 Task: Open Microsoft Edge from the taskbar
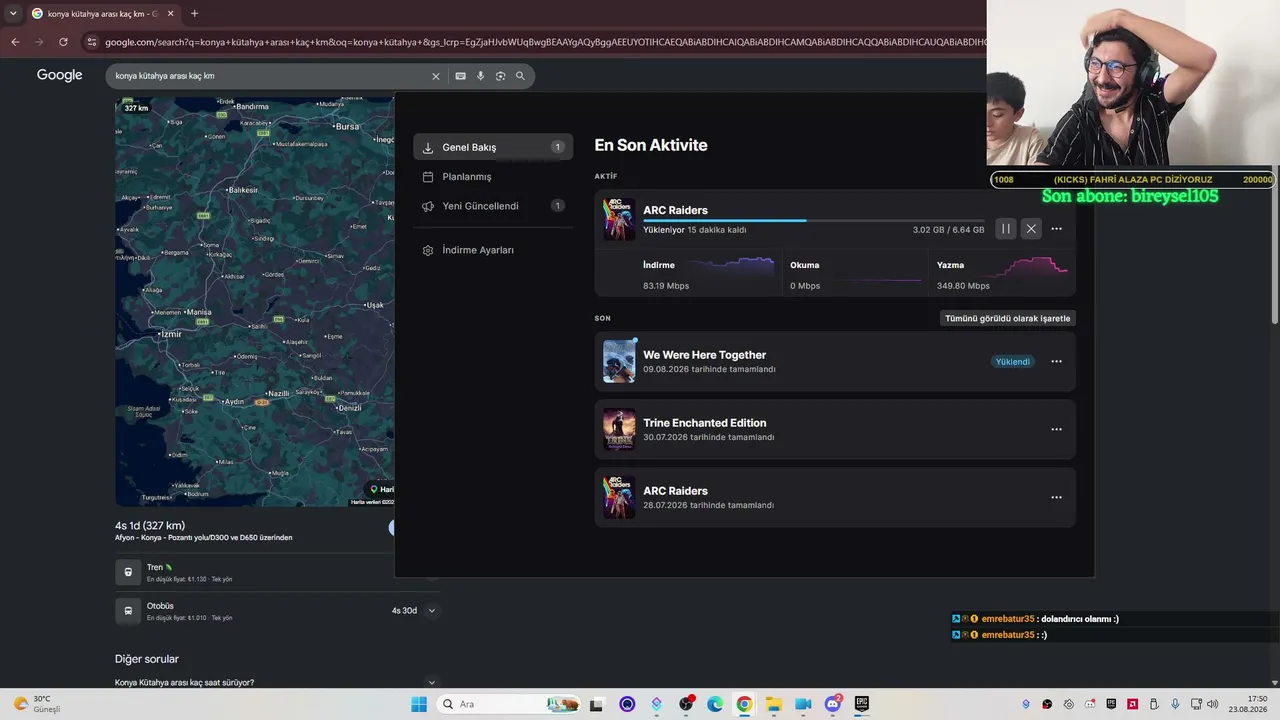715,704
